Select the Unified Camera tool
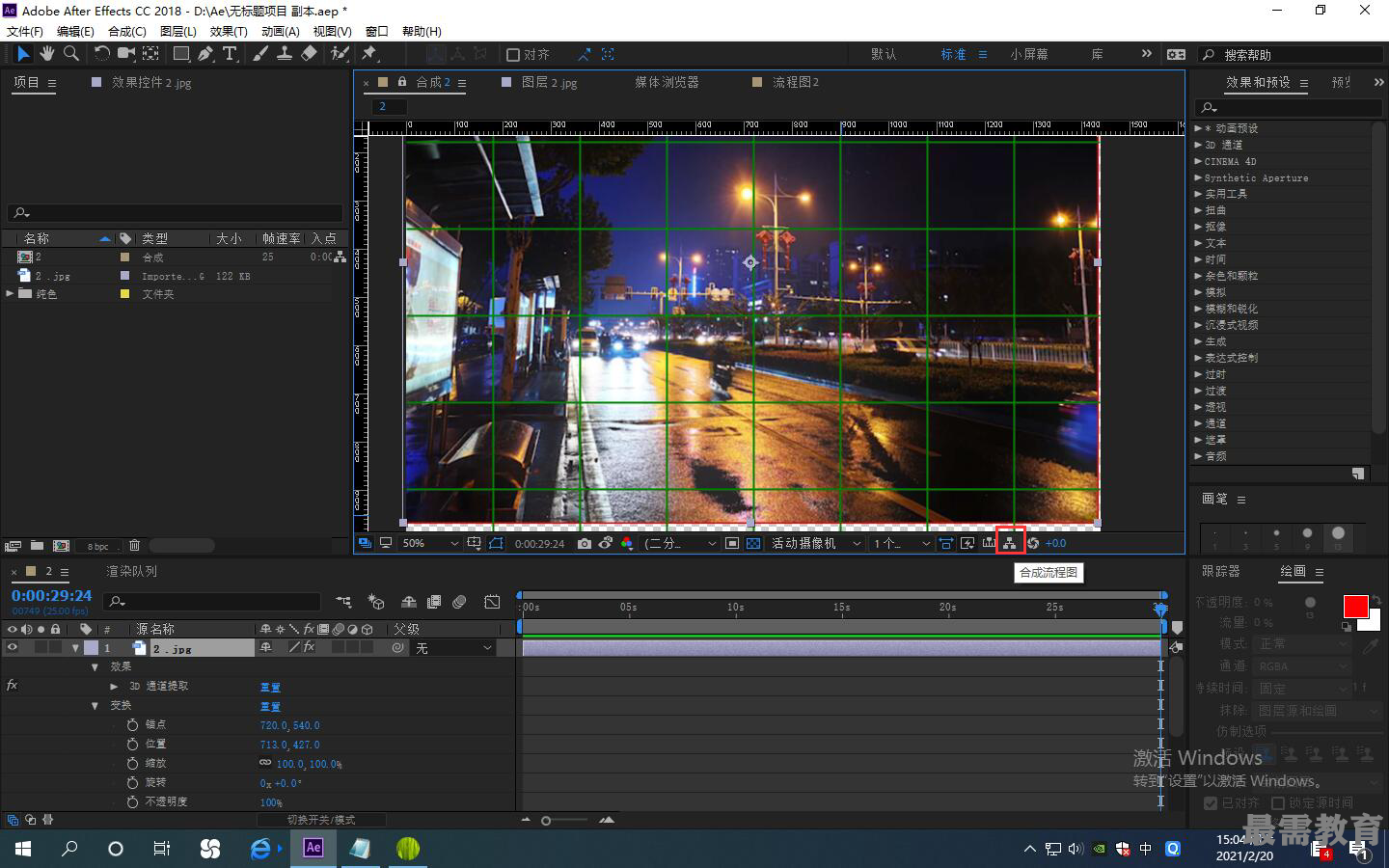This screenshot has width=1389, height=868. (126, 54)
